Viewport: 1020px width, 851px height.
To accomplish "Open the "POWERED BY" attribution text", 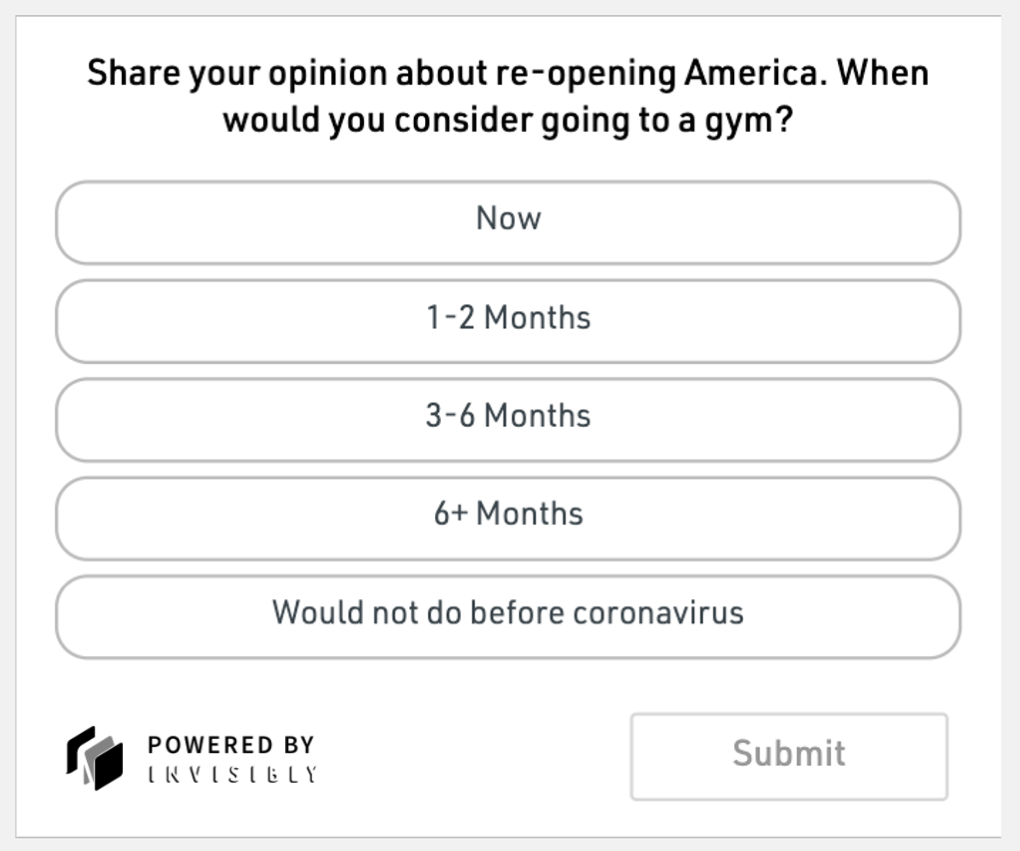I will (x=232, y=745).
